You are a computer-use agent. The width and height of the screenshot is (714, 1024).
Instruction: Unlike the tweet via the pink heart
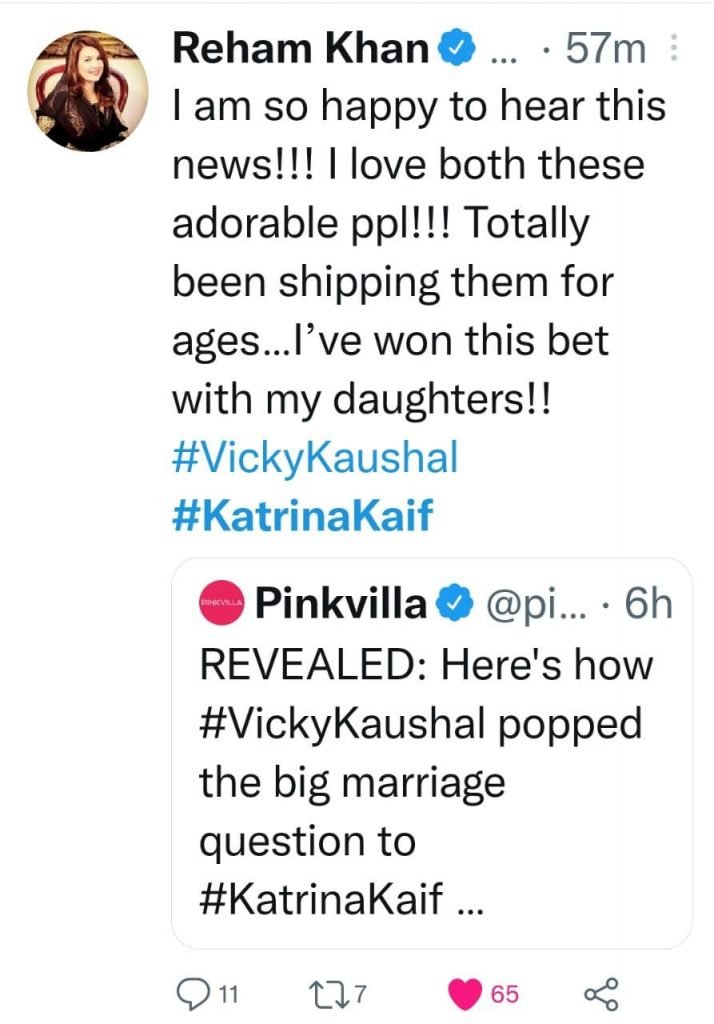pyautogui.click(x=467, y=994)
